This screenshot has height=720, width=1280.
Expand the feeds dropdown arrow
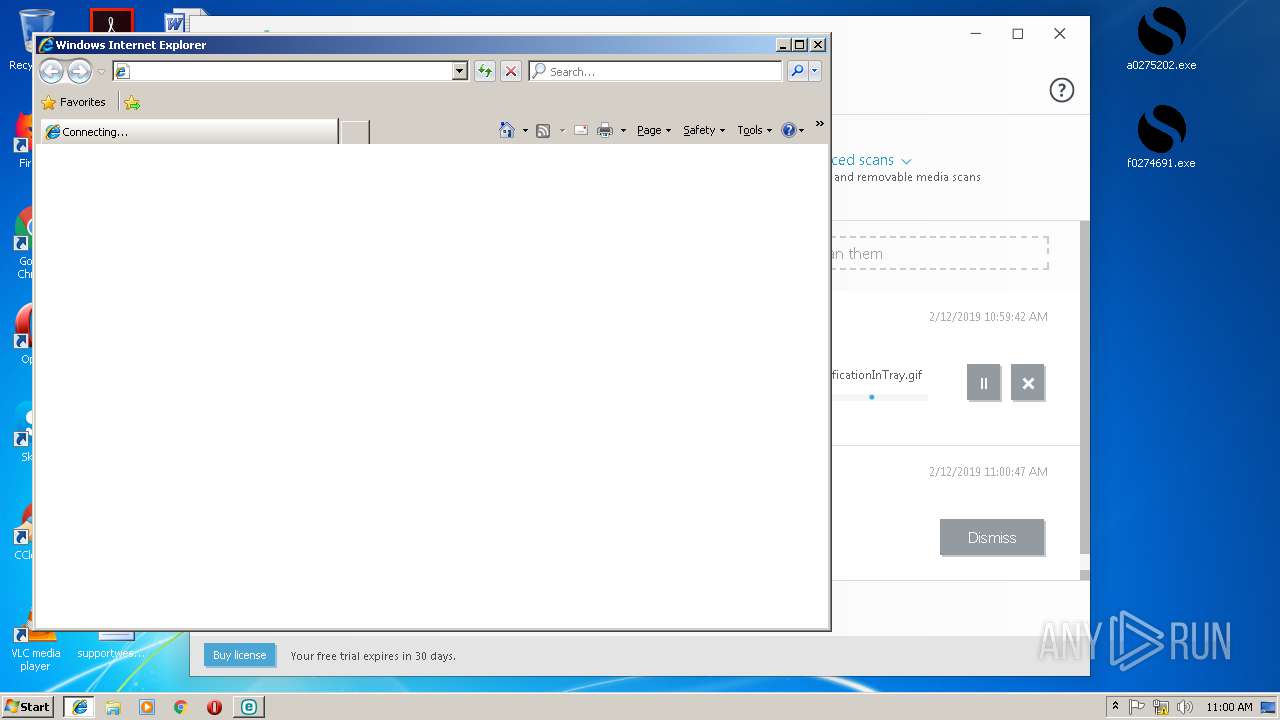(x=562, y=130)
